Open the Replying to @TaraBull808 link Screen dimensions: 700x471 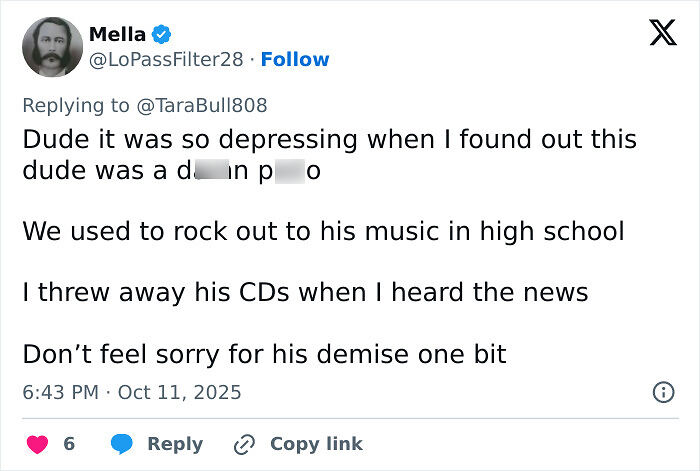click(145, 104)
